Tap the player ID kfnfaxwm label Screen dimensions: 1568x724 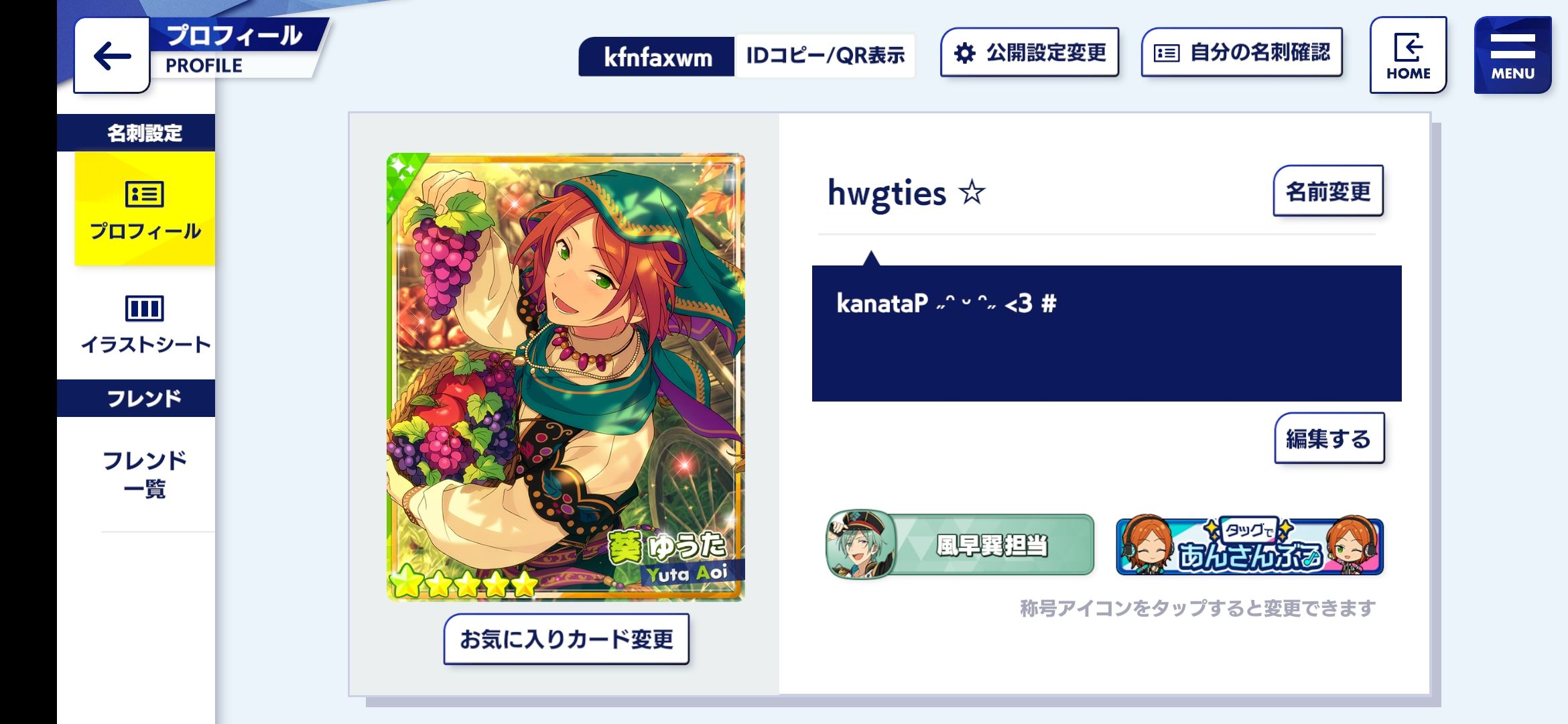(x=657, y=56)
